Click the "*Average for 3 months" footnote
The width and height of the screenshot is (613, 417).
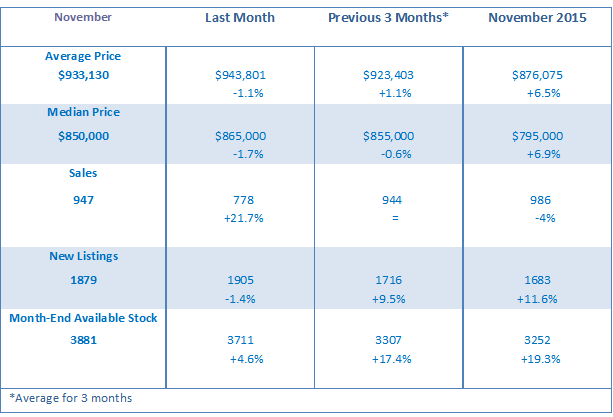[x=70, y=397]
